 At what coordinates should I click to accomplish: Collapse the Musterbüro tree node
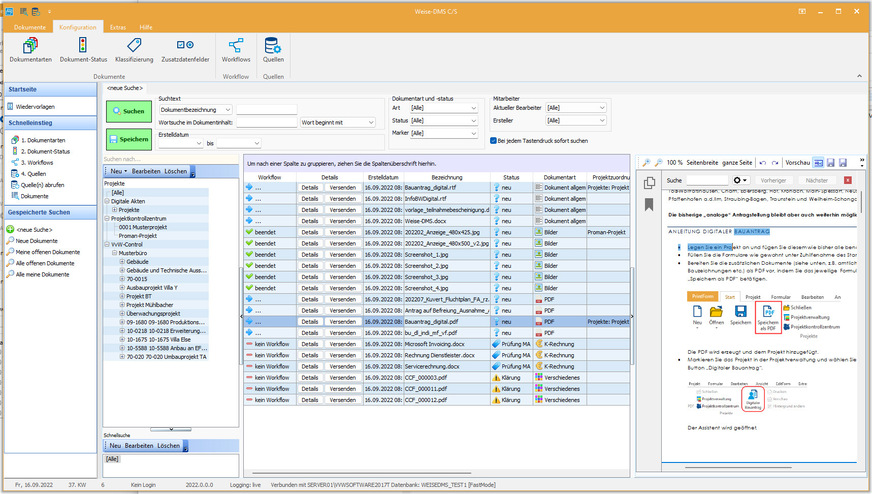coord(114,254)
